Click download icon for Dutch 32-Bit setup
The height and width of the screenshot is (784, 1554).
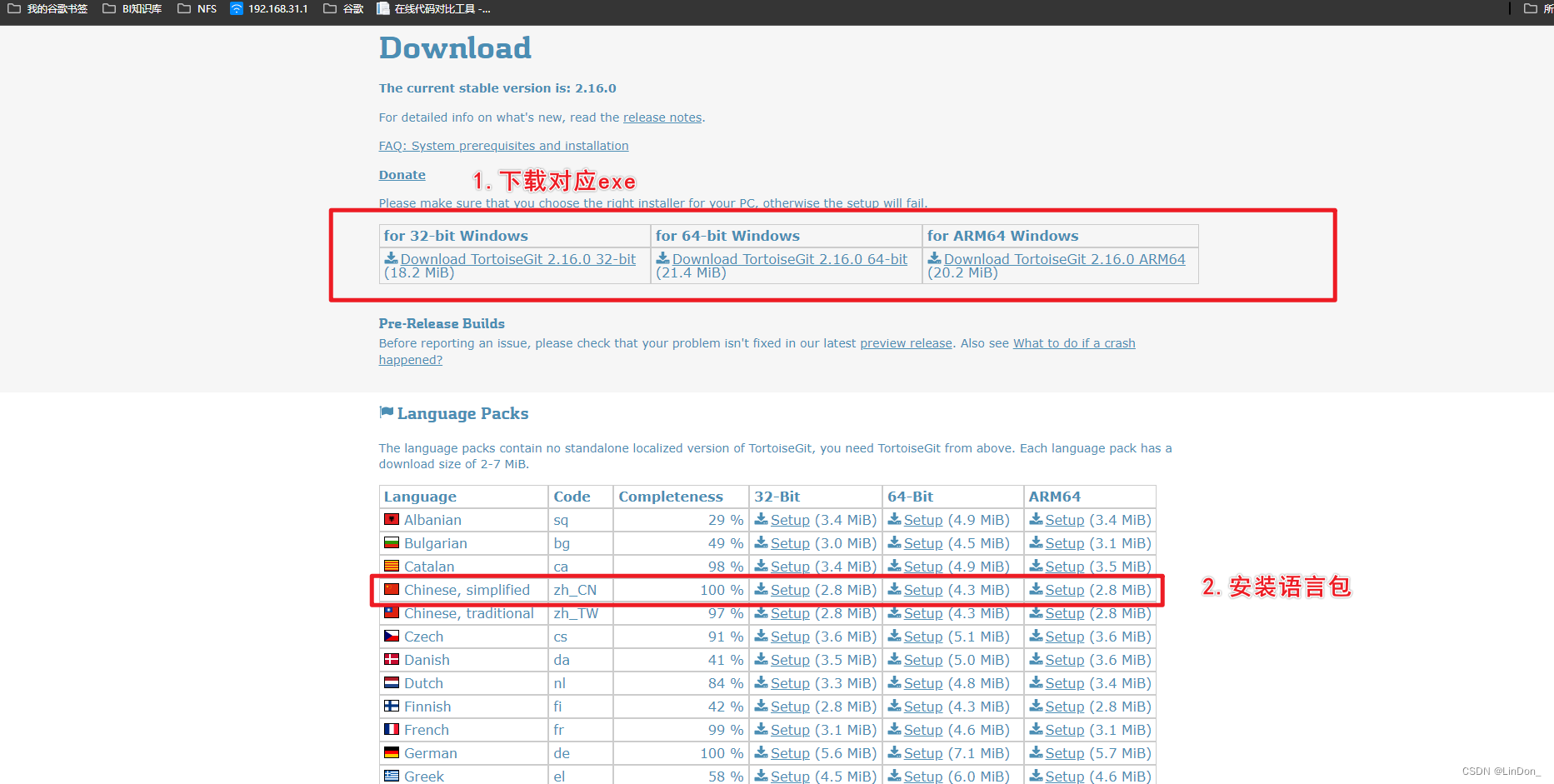pos(762,682)
